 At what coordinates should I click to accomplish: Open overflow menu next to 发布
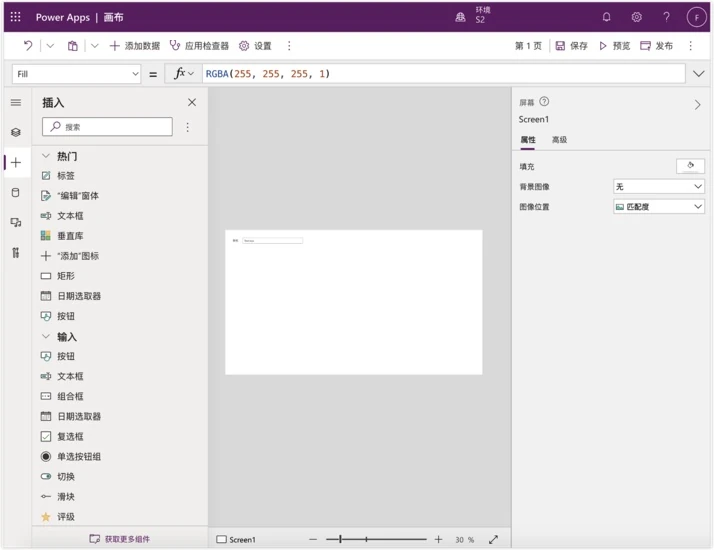click(x=690, y=46)
